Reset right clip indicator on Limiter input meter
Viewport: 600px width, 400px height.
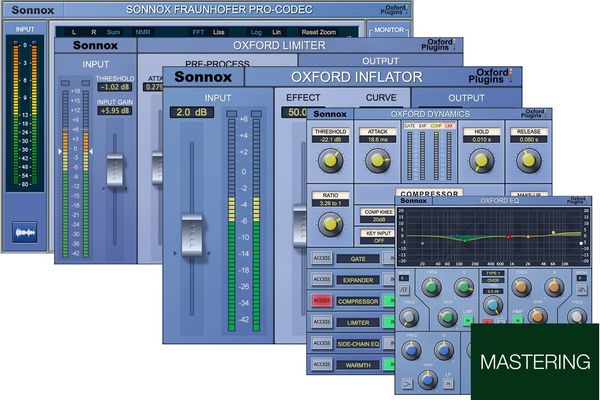click(x=86, y=83)
